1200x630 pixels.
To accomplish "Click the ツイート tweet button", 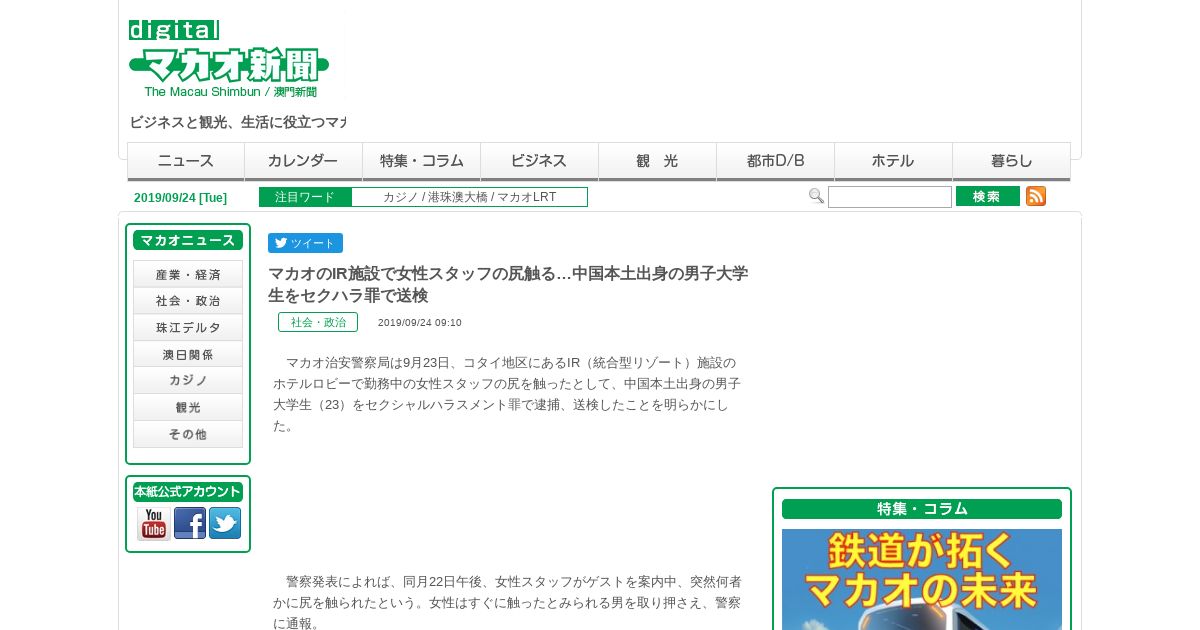I will 305,243.
